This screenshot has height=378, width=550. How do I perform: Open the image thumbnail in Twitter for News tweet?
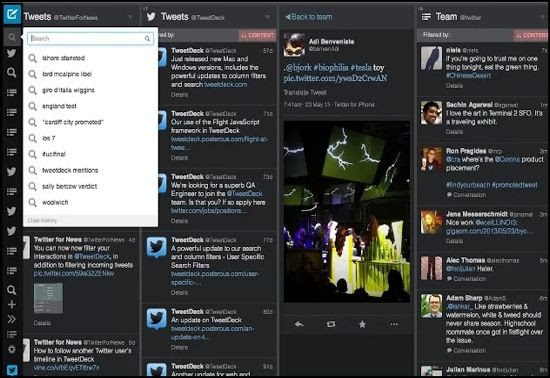point(48,298)
